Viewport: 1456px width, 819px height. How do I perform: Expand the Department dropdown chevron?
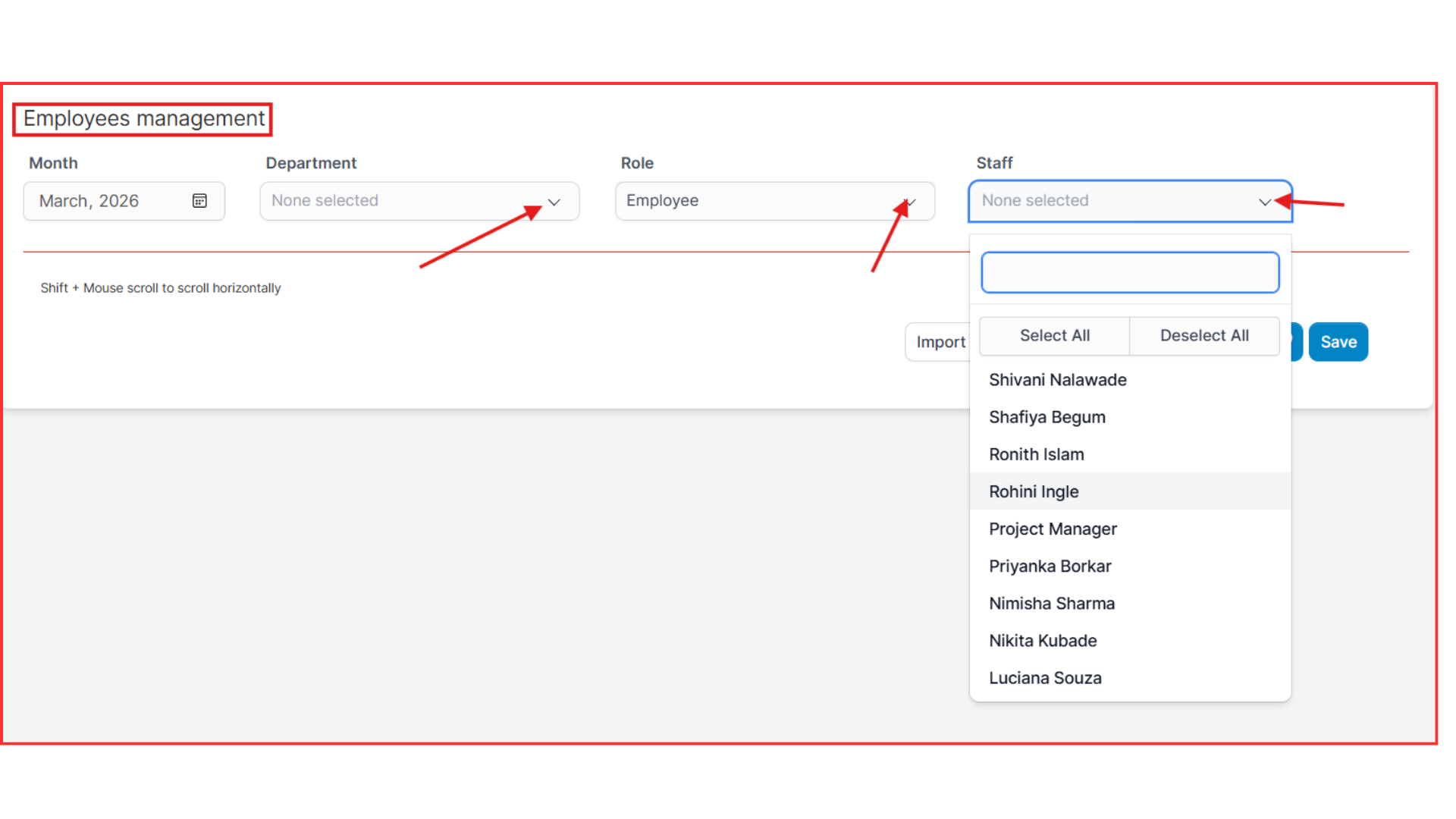pos(554,202)
